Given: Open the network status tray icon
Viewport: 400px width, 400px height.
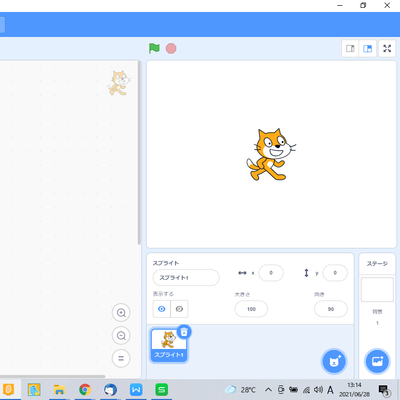Looking at the screenshot, I should 306,389.
